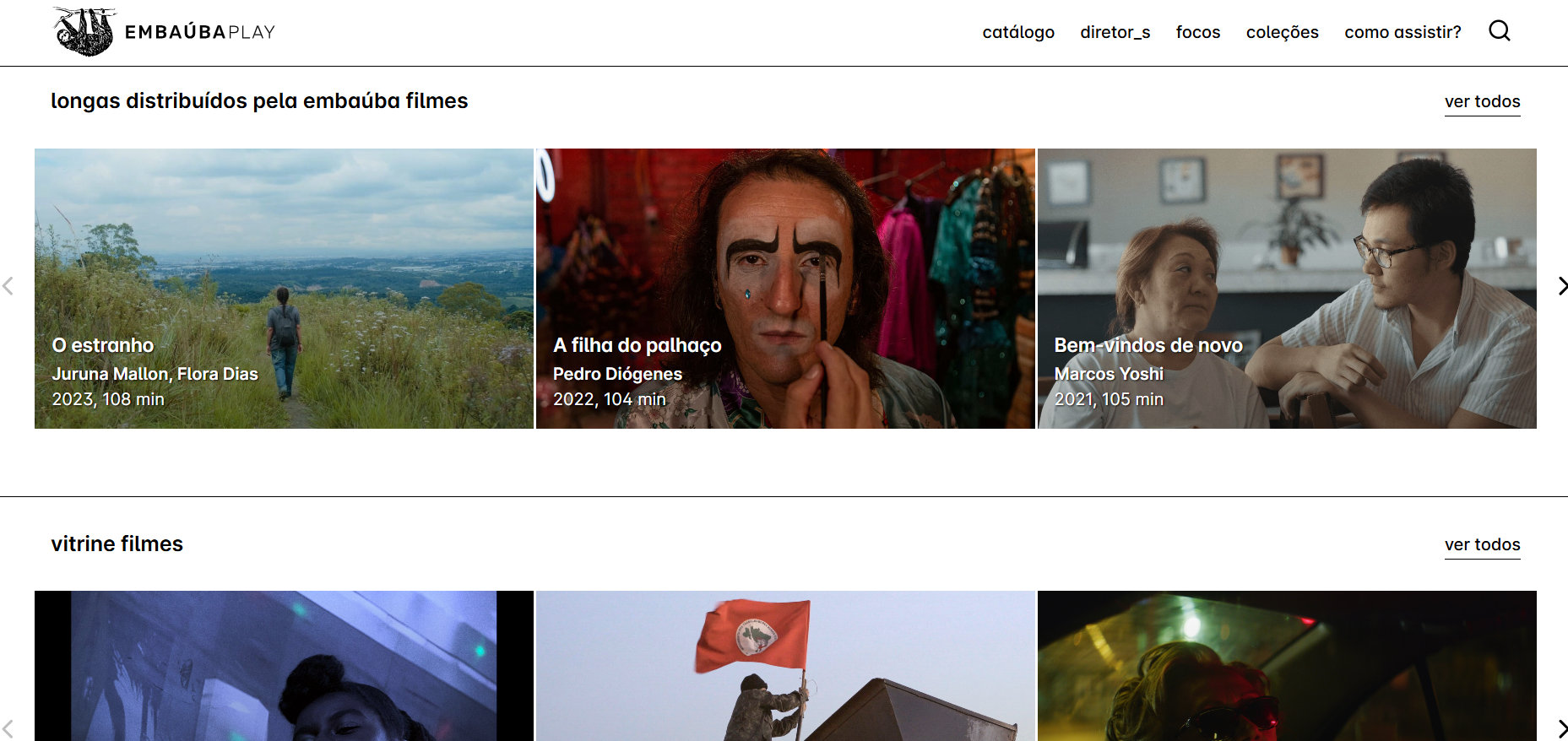
Task: Click the EMBAÚBAPLAY brand text
Action: (x=200, y=32)
